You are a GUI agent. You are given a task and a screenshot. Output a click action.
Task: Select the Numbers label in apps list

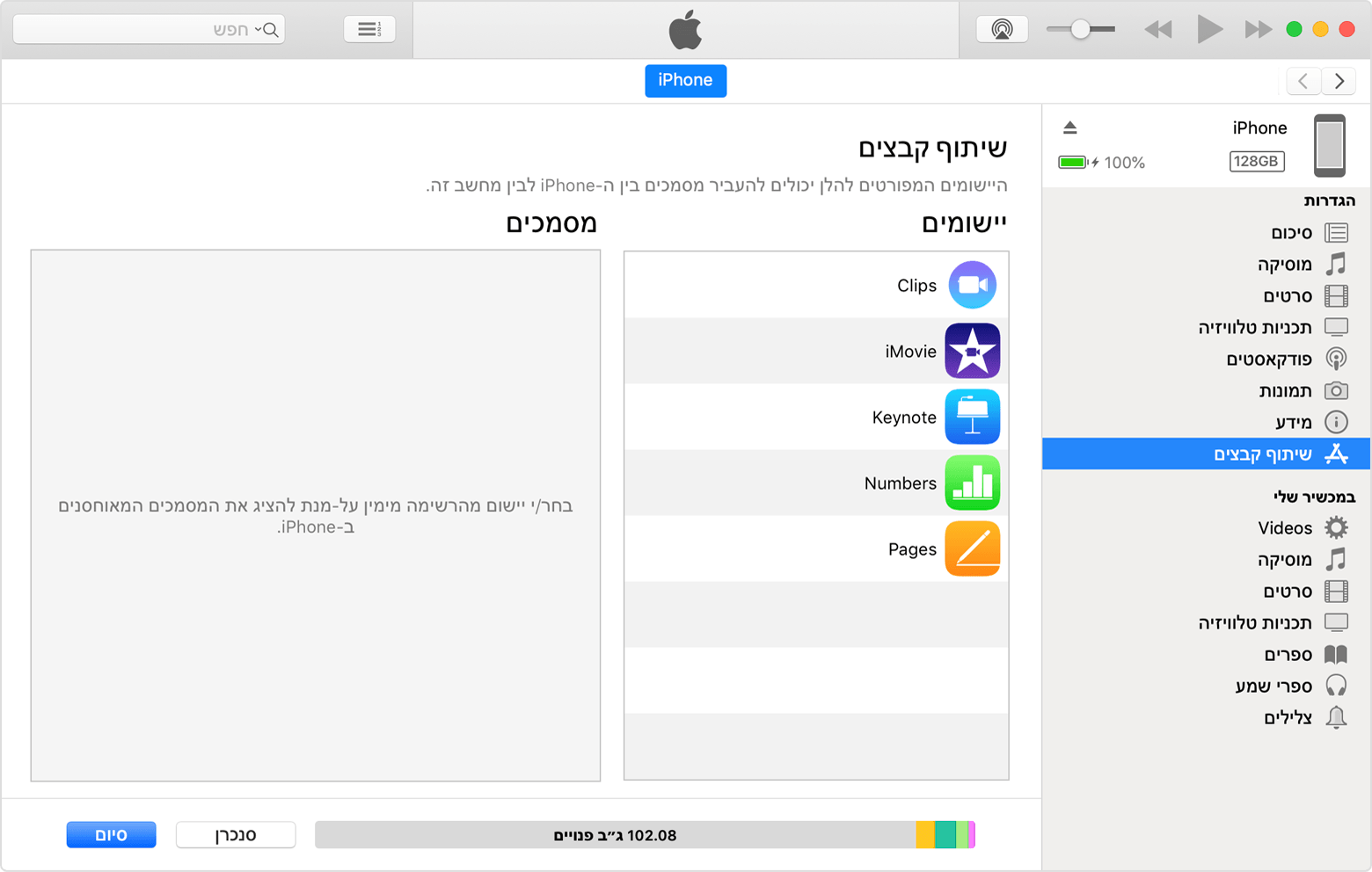[x=901, y=483]
